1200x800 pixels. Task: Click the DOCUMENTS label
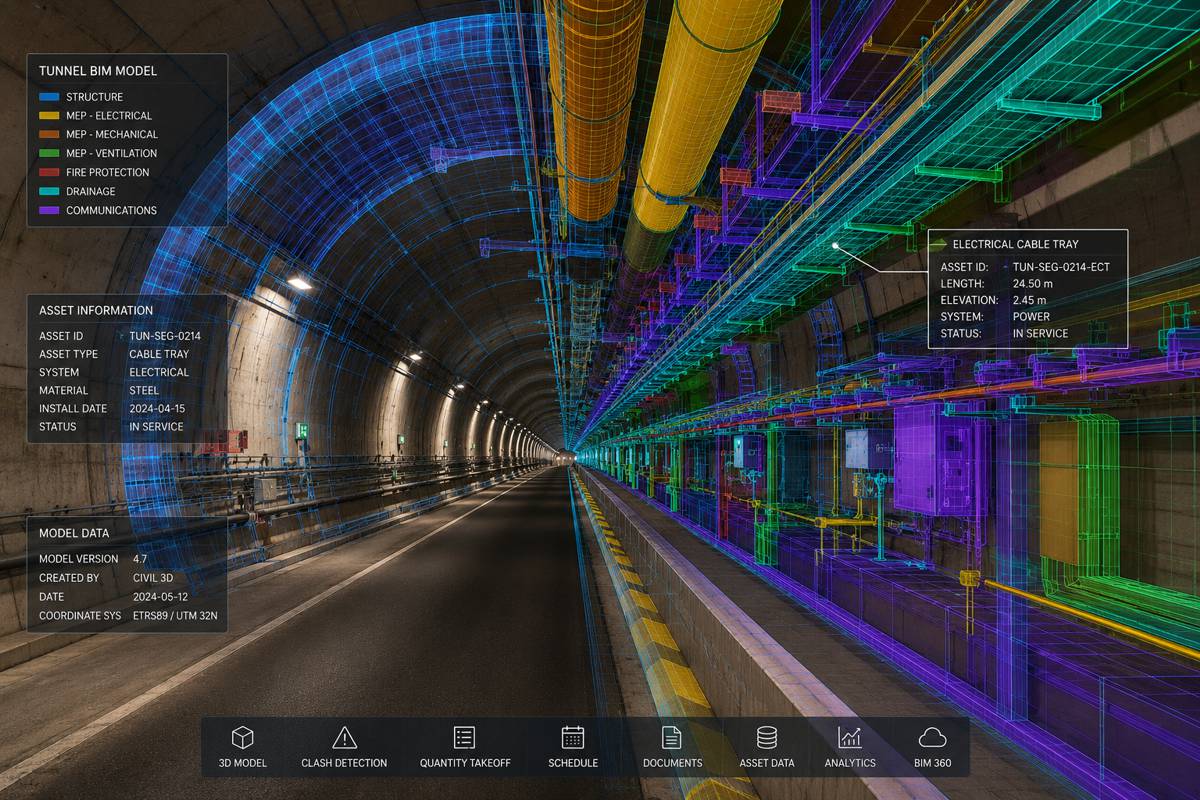tap(672, 763)
